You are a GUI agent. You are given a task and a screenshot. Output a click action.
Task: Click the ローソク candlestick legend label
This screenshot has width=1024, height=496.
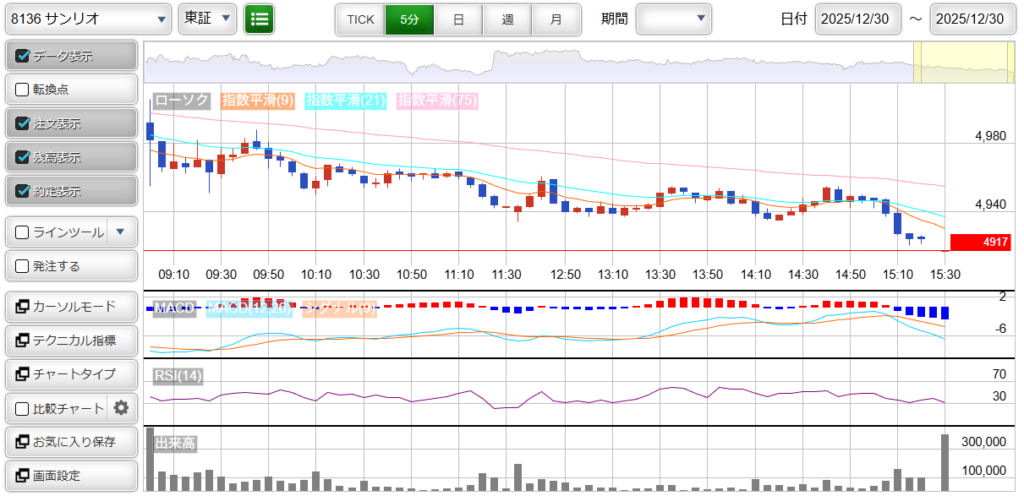(x=180, y=100)
